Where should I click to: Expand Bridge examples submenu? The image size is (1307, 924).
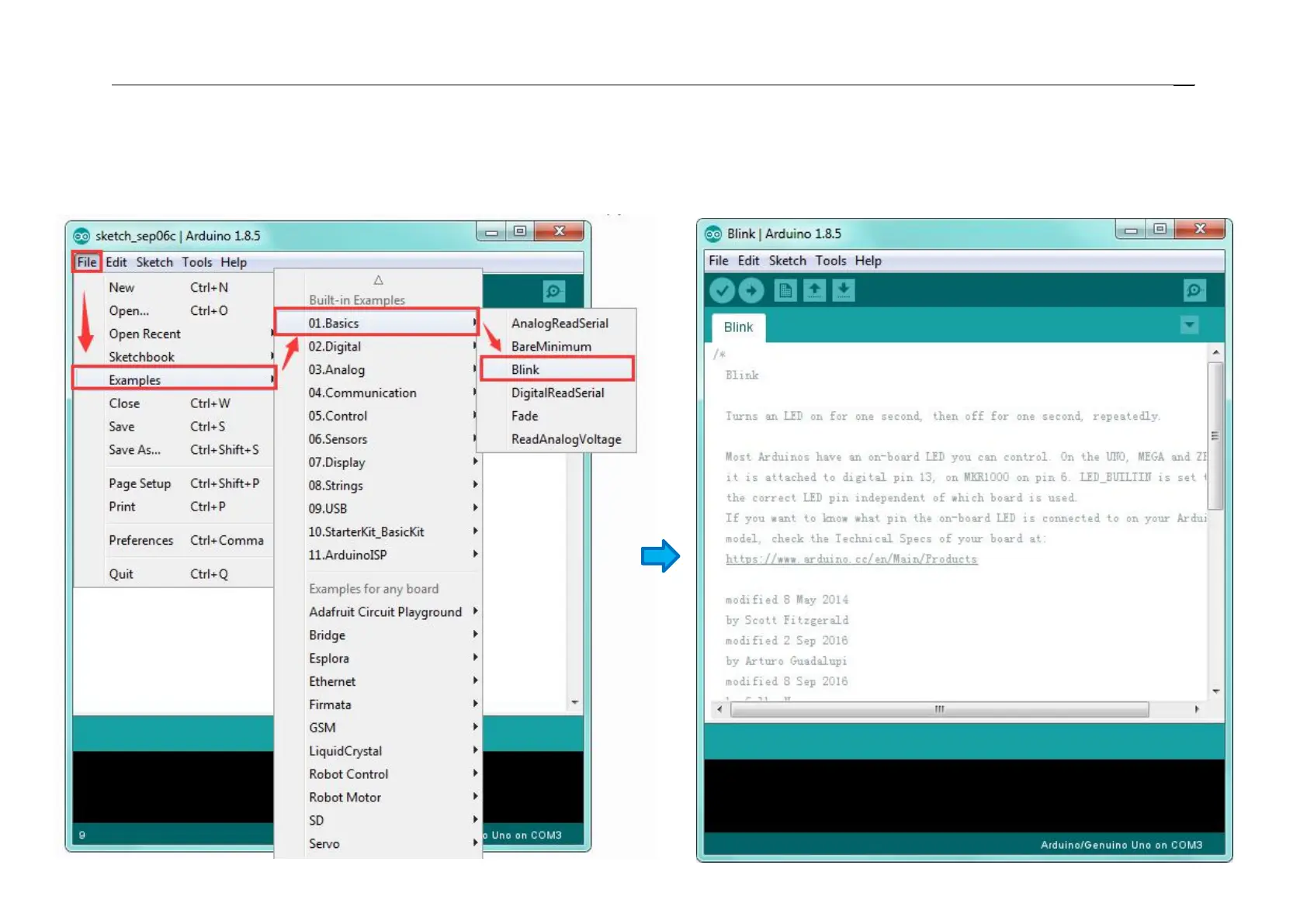pyautogui.click(x=377, y=635)
